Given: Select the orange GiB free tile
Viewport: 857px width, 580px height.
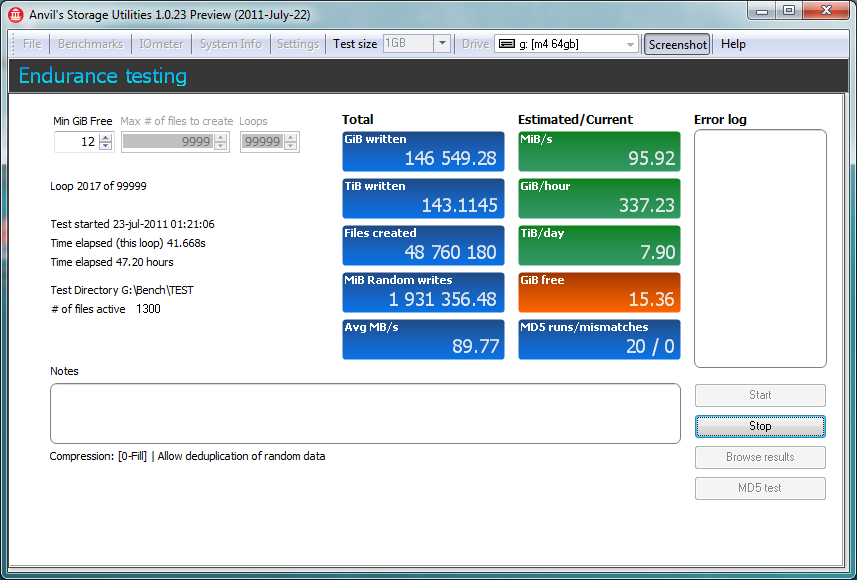Looking at the screenshot, I should [599, 292].
